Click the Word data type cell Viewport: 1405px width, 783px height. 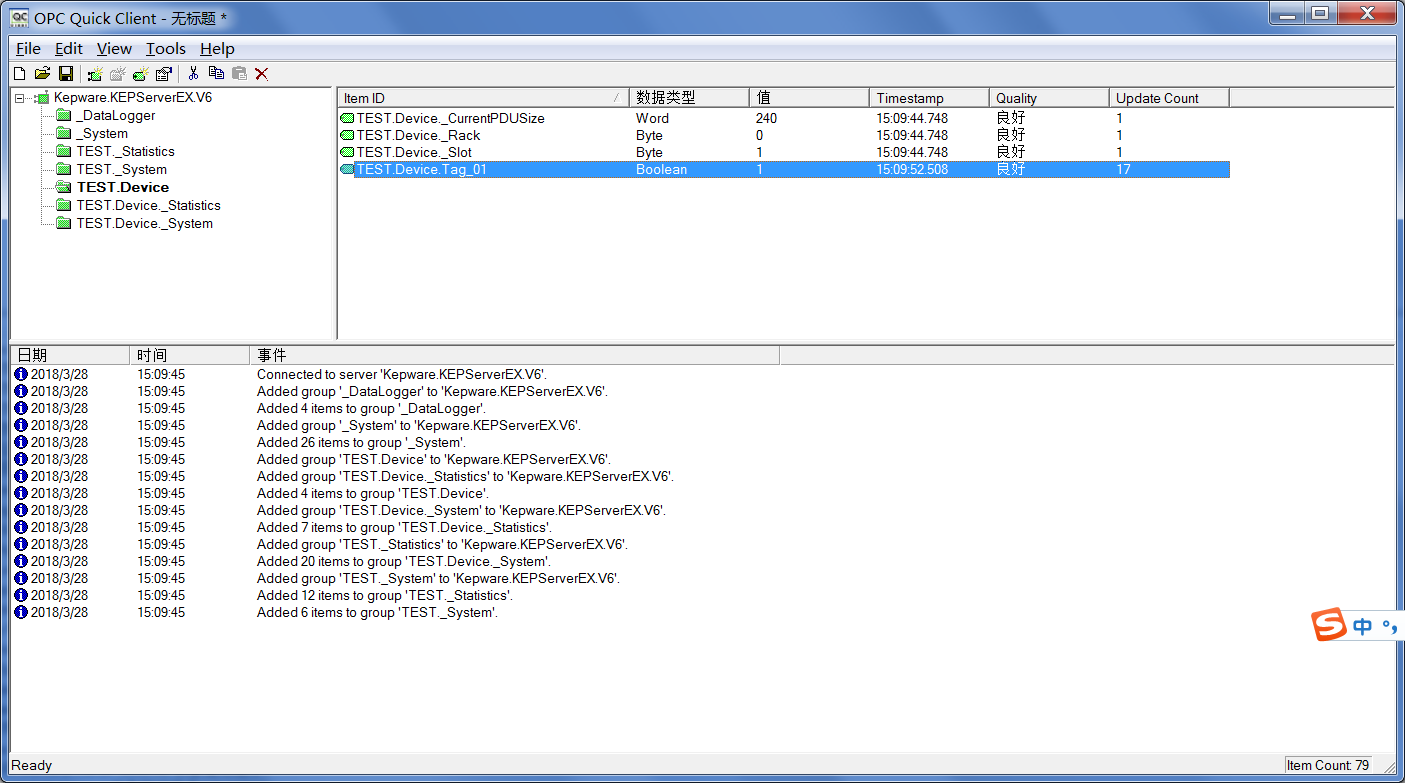pyautogui.click(x=652, y=118)
